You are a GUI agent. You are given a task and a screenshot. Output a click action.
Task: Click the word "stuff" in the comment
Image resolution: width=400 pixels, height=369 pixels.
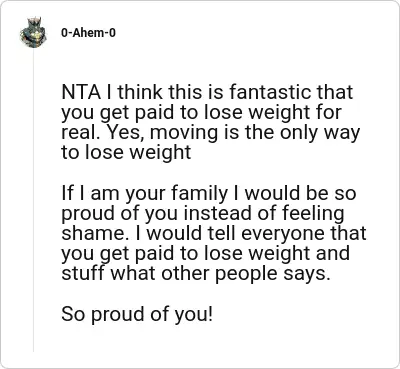coord(84,274)
